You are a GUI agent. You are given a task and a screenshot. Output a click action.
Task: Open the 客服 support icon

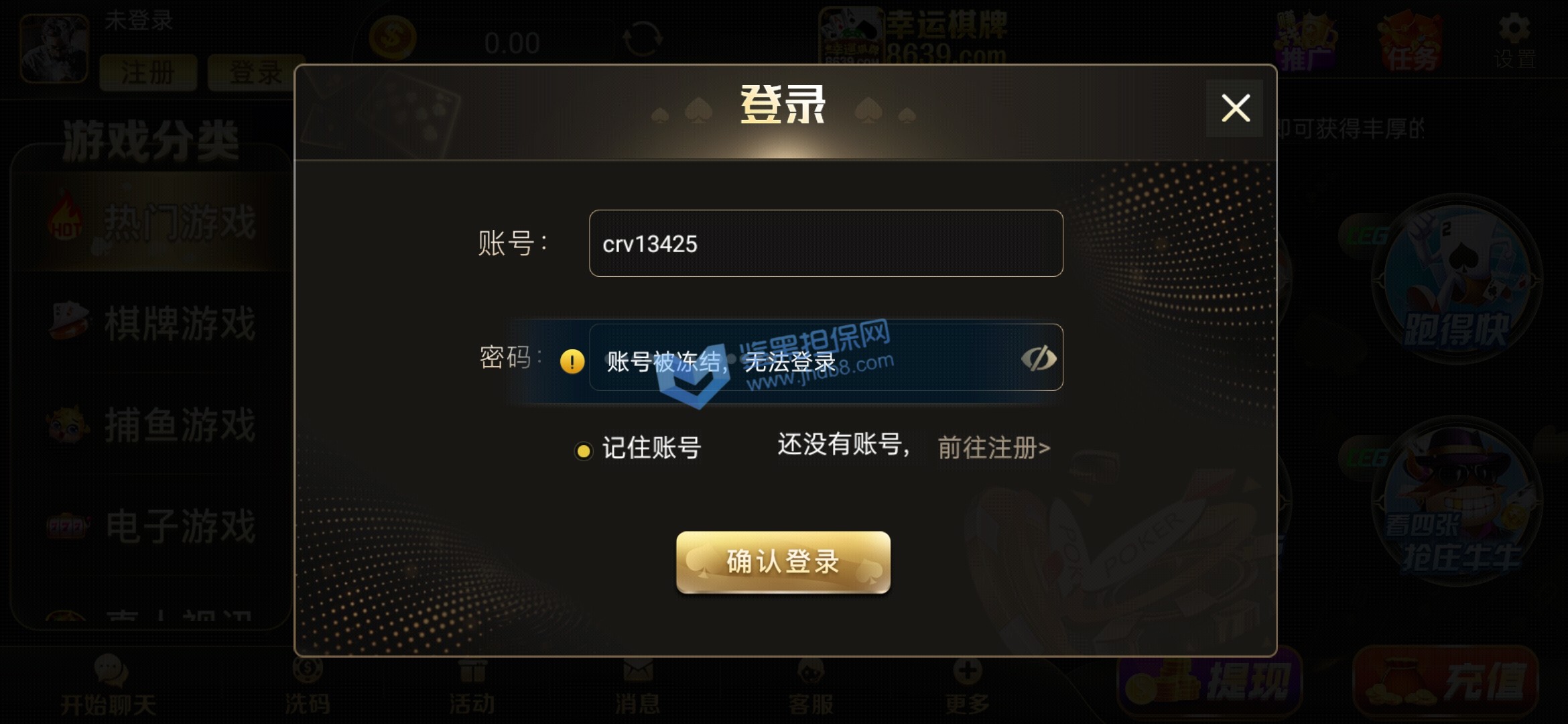[810, 686]
